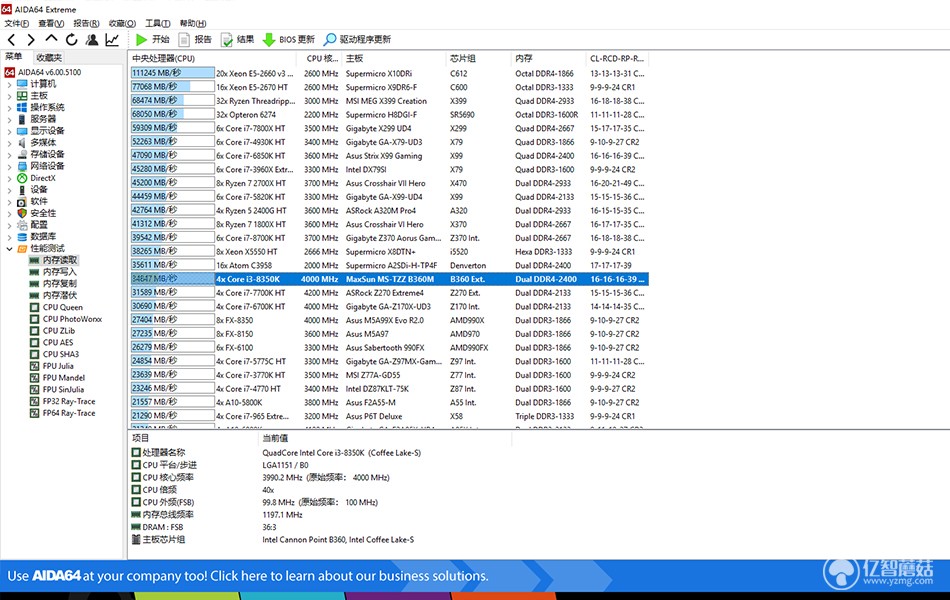This screenshot has width=950, height=600.
Task: Select the 软件 icon in the tree
Action: tap(22, 202)
